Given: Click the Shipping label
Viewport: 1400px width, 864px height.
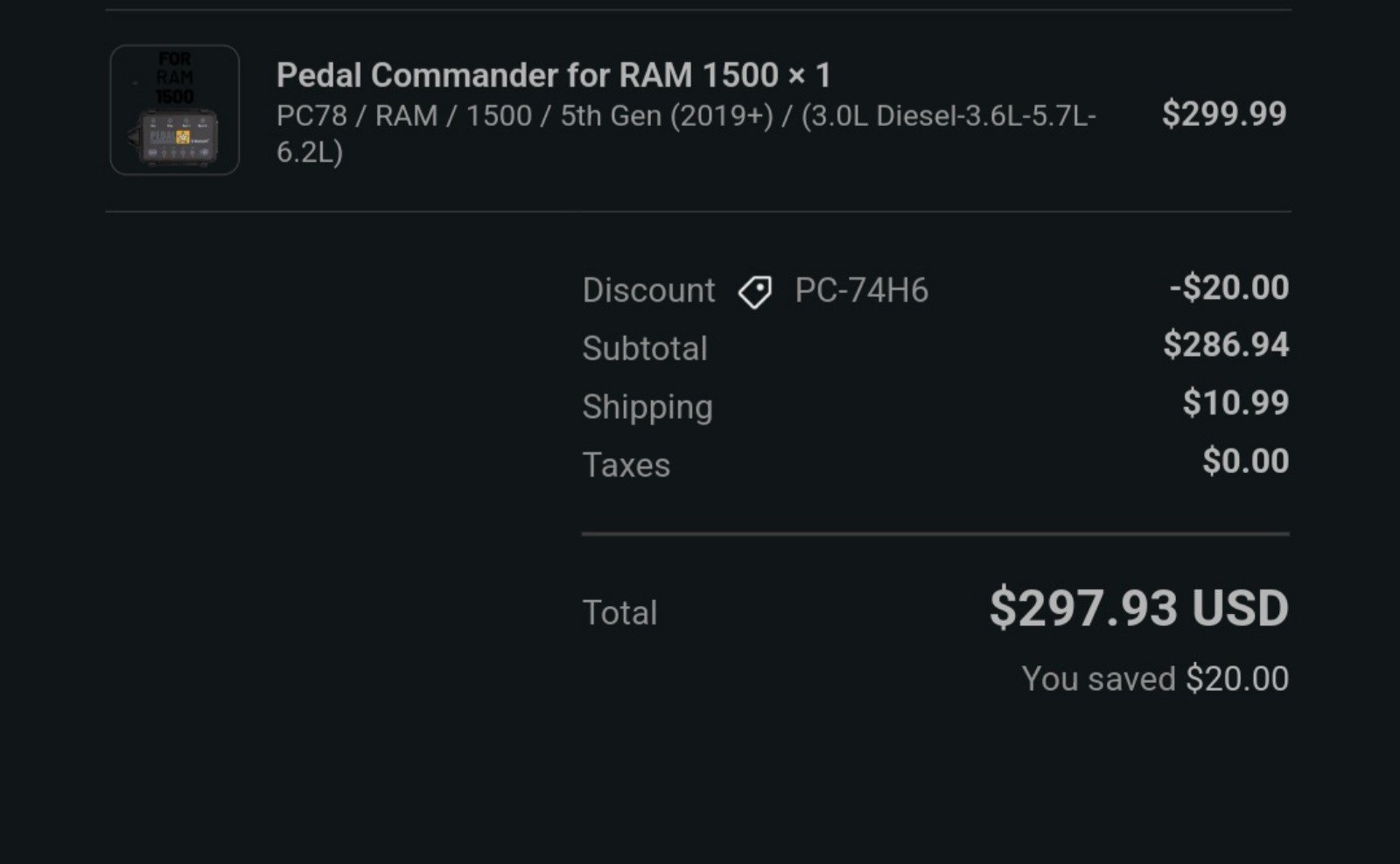Looking at the screenshot, I should click(x=647, y=408).
